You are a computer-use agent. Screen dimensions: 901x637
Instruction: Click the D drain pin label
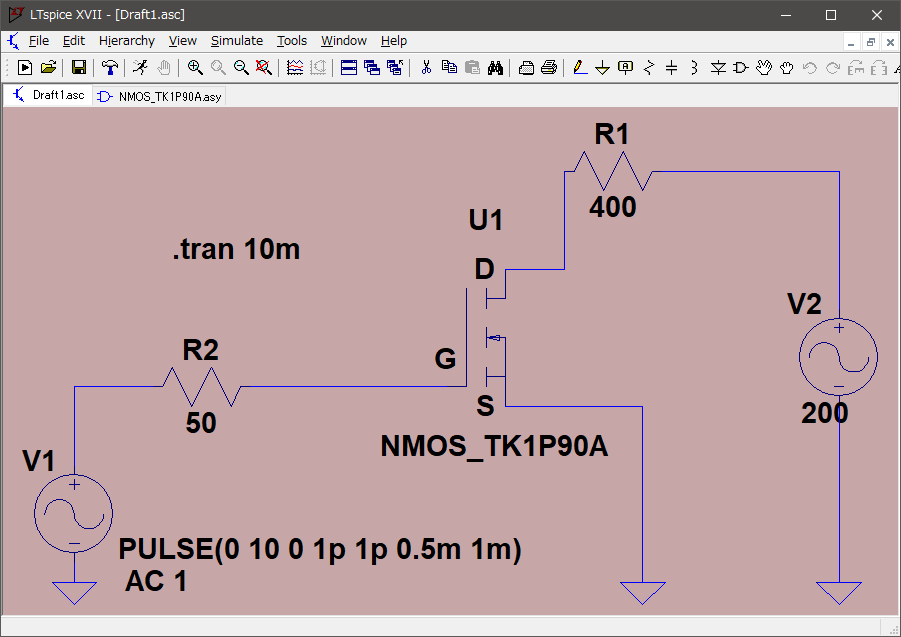[x=484, y=269]
